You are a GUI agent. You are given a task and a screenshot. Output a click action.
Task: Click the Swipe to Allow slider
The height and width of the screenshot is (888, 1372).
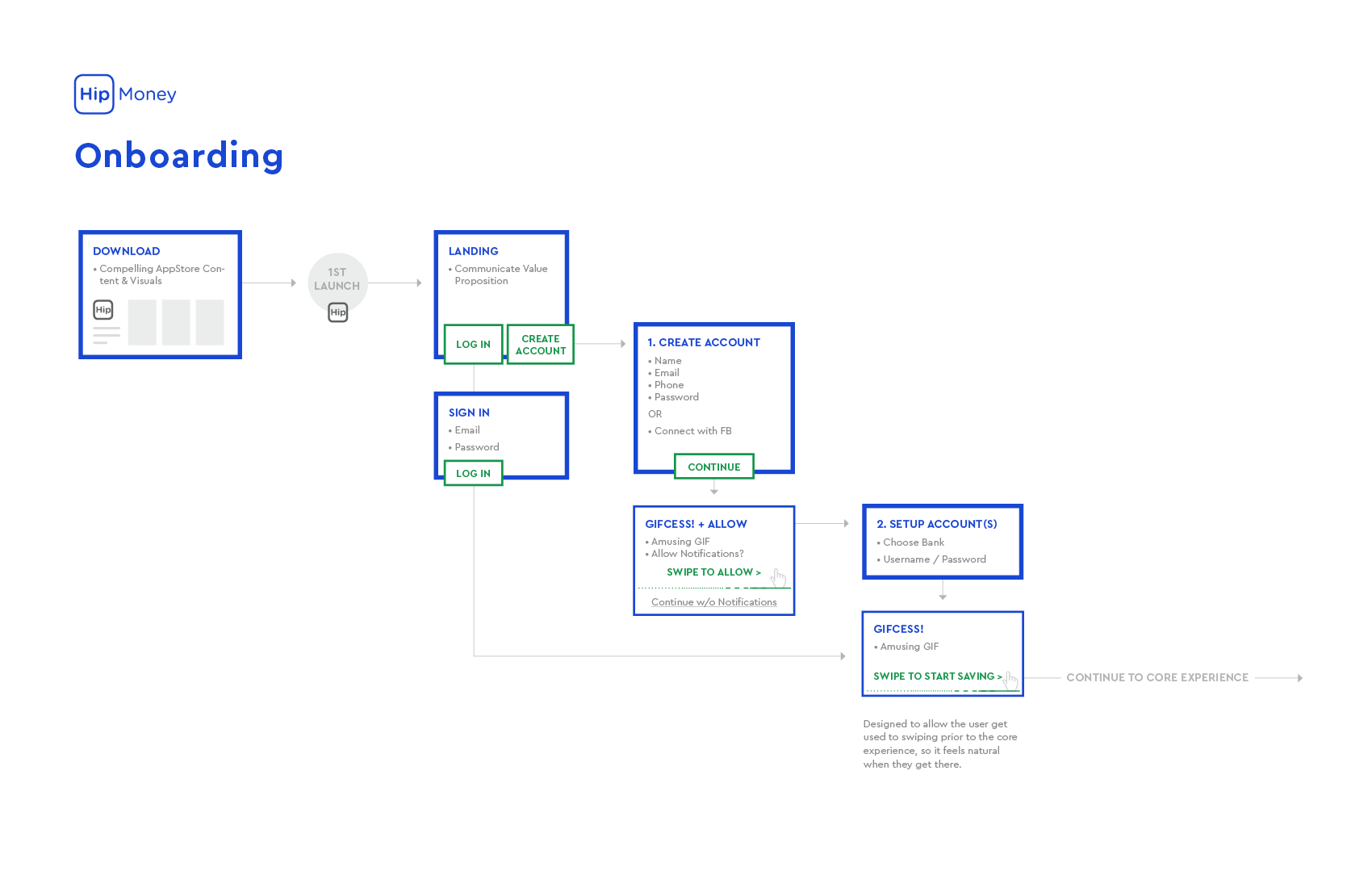point(713,572)
